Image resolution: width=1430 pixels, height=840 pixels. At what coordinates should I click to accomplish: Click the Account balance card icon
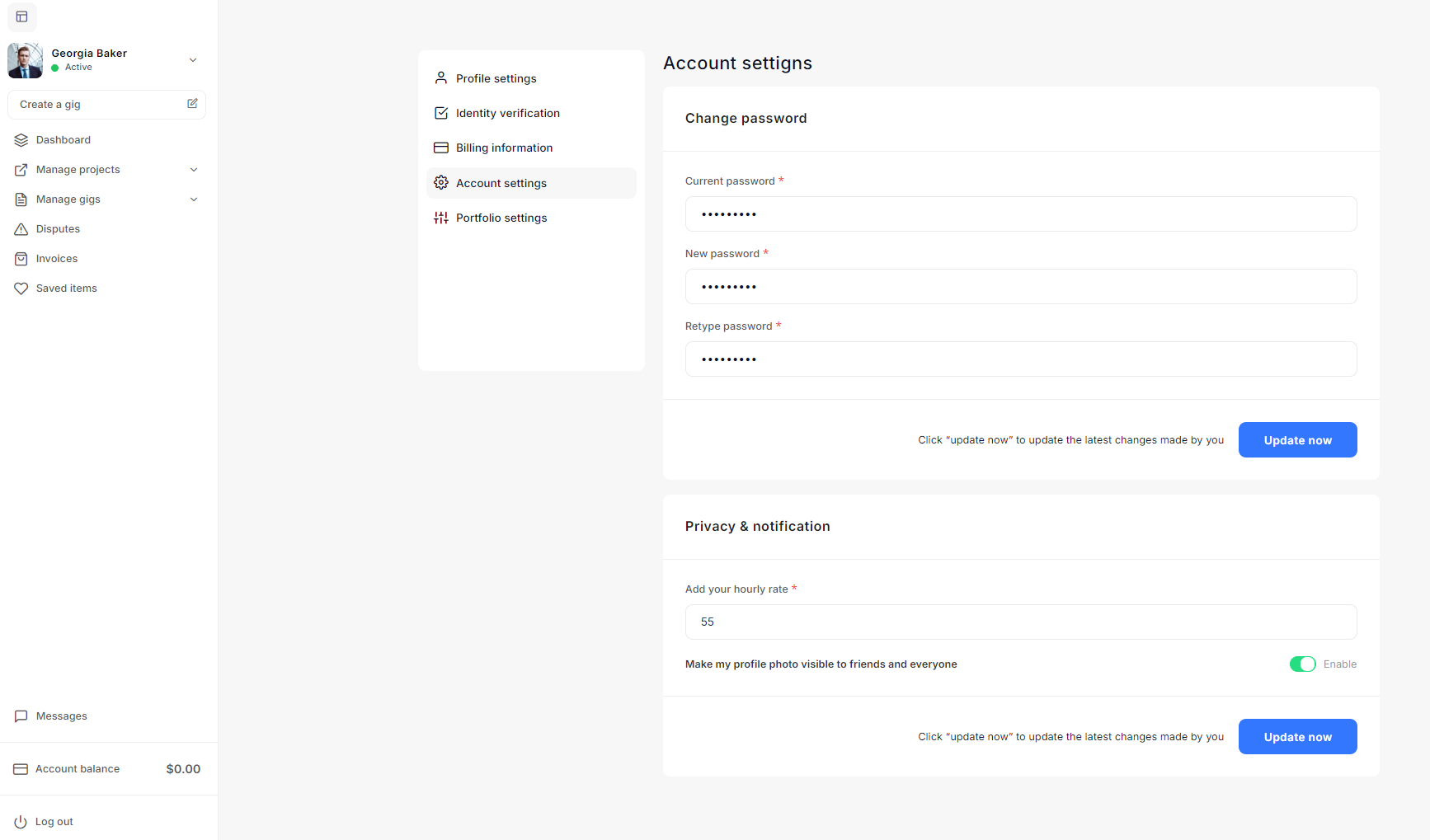click(x=21, y=769)
